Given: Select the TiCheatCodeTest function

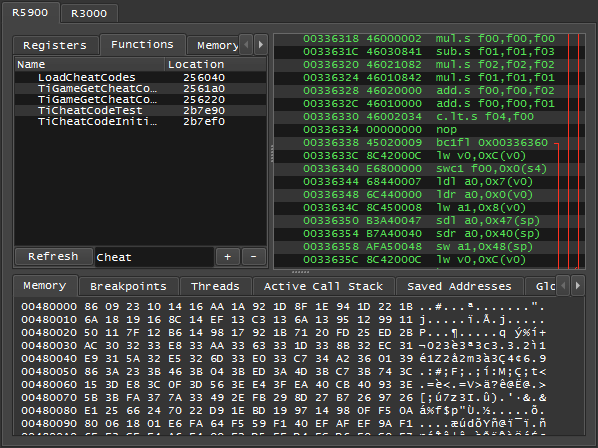Looking at the screenshot, I should 140,111.
